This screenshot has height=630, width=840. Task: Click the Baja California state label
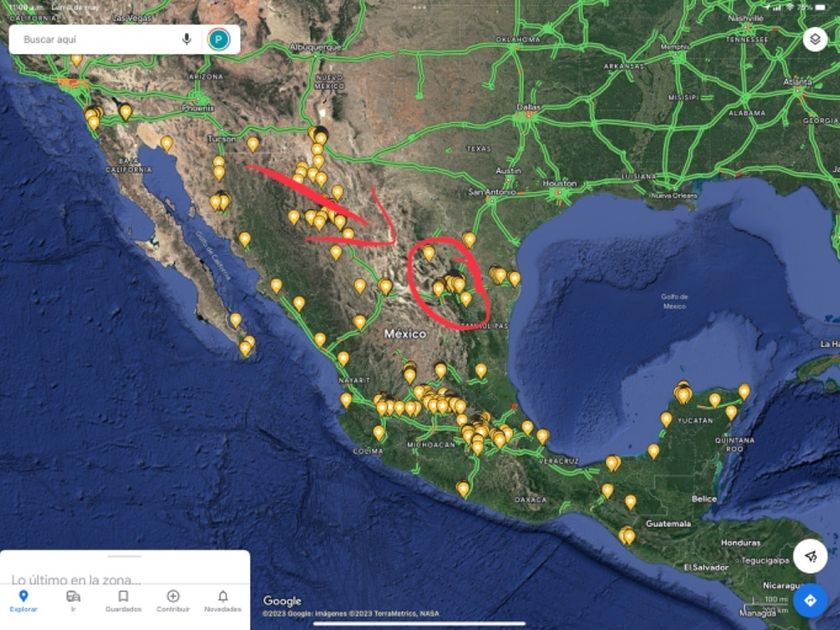[x=129, y=165]
